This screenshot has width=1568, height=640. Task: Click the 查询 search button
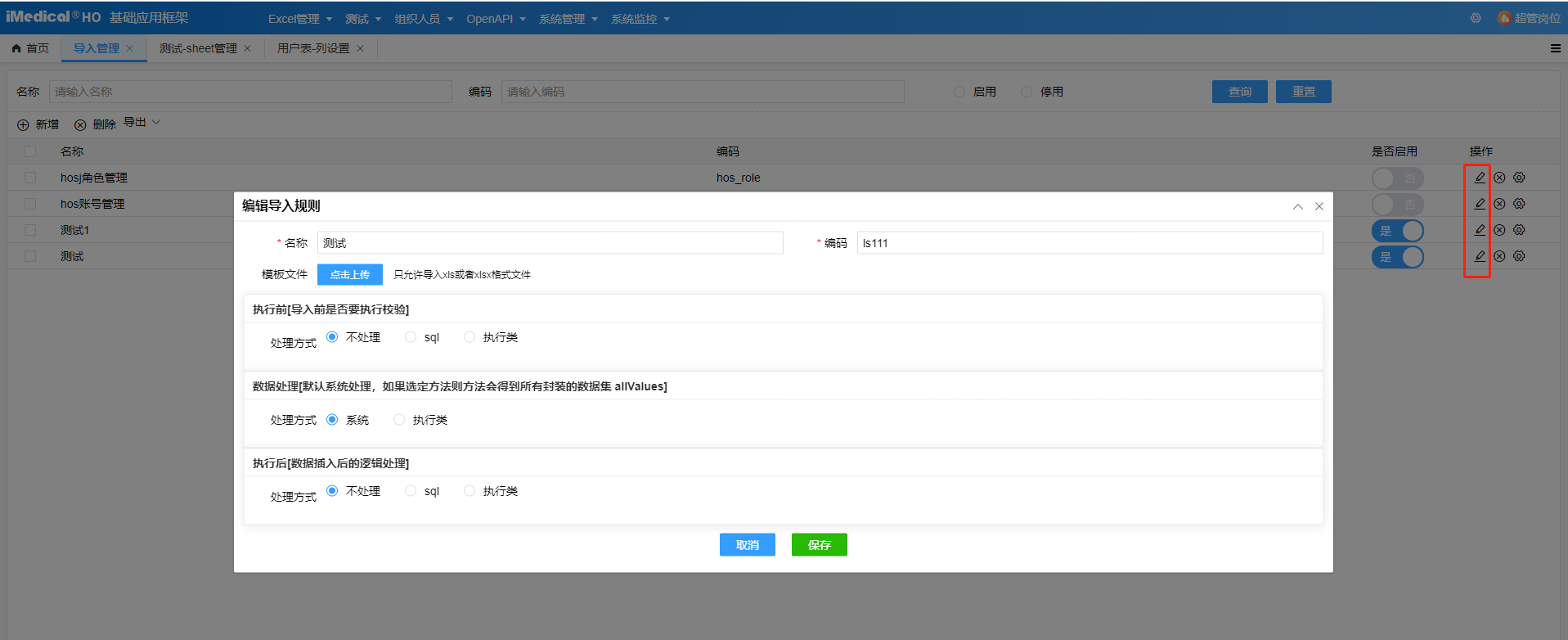pyautogui.click(x=1240, y=92)
